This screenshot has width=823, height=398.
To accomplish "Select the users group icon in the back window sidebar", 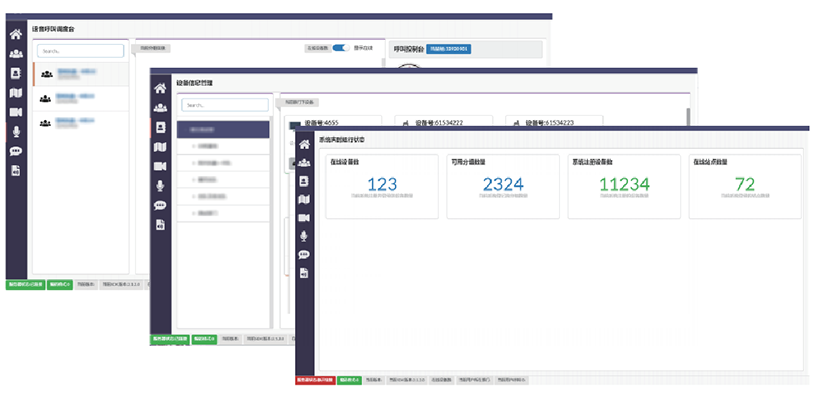I will 16,54.
